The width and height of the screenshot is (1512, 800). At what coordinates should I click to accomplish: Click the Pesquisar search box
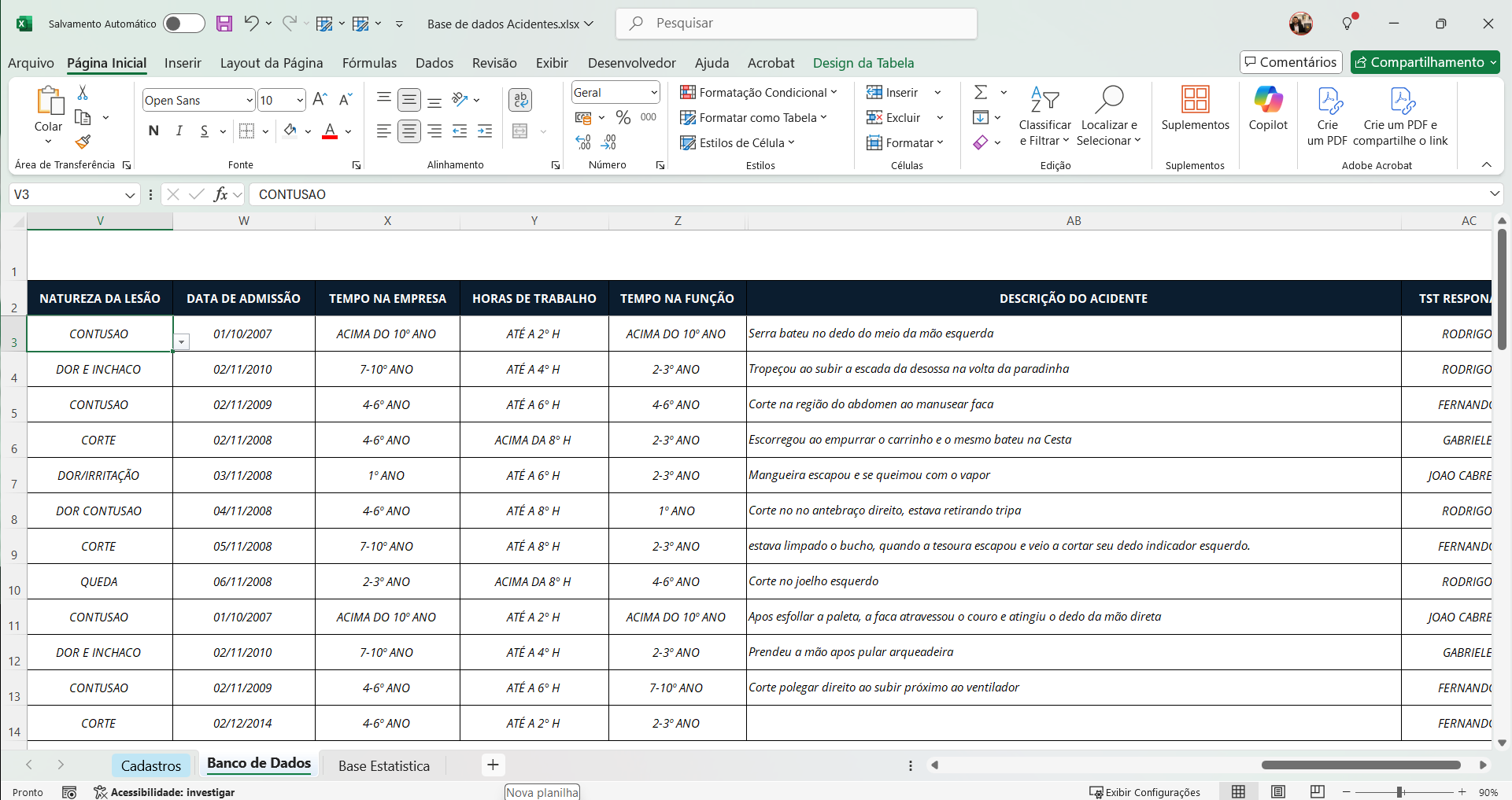[797, 24]
